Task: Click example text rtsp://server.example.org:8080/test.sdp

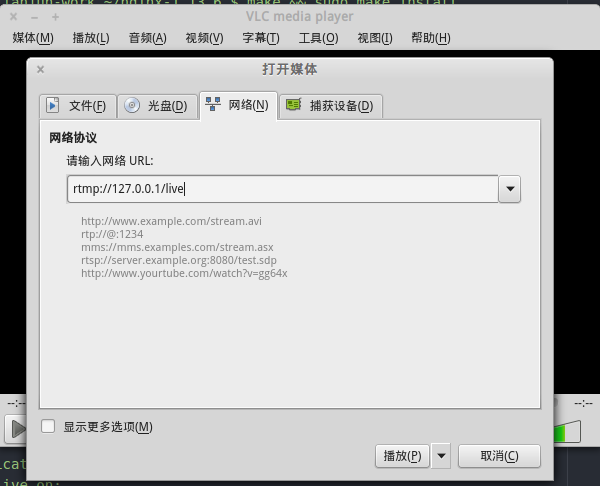Action: click(179, 260)
